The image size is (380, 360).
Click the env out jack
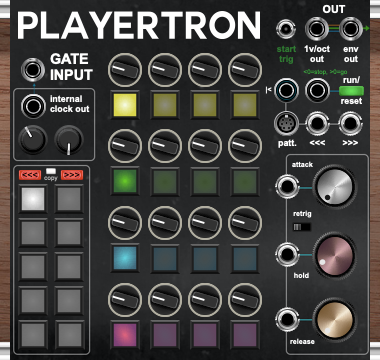coord(350,29)
